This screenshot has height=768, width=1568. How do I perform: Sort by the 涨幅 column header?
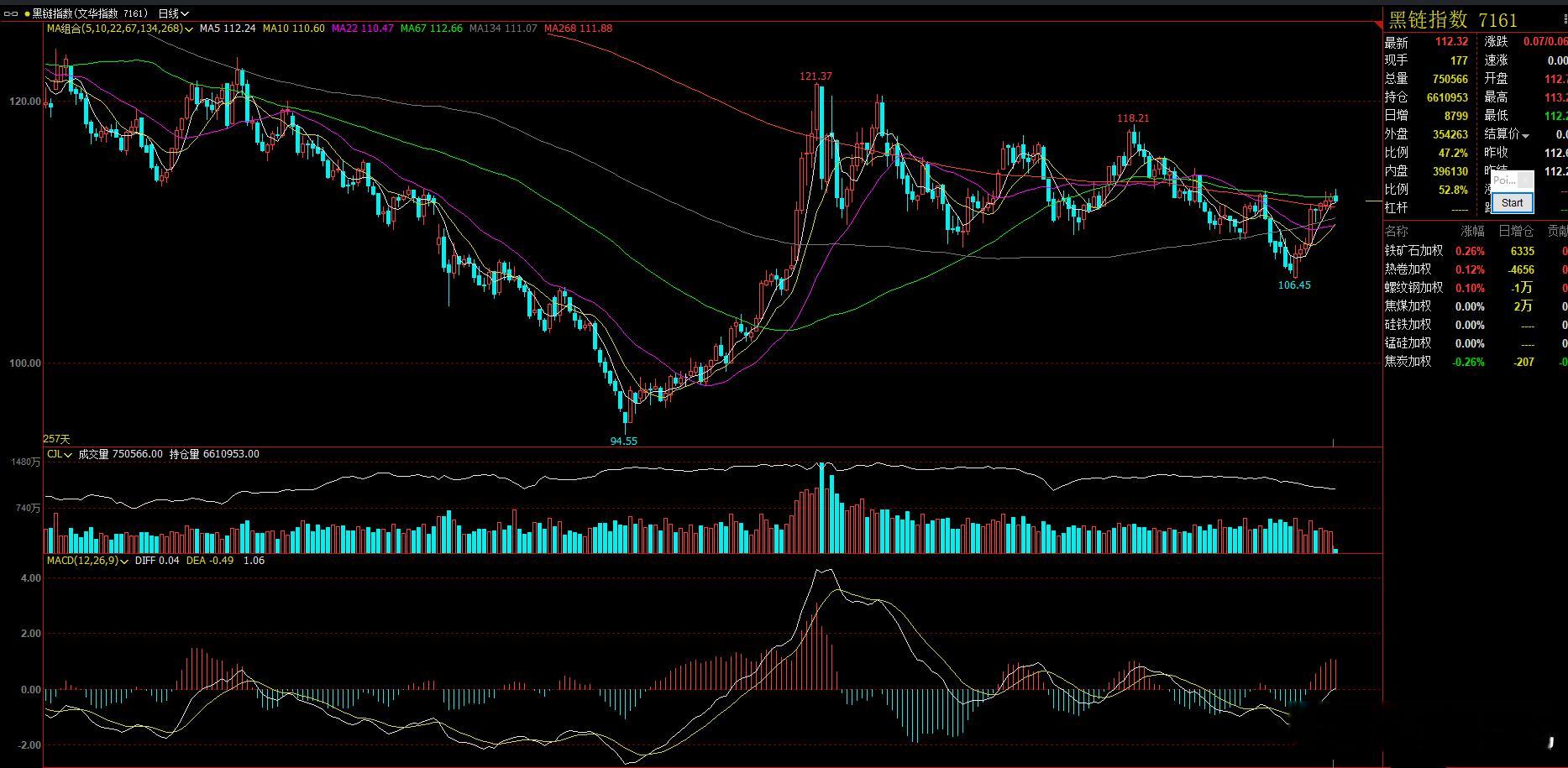[x=1472, y=231]
